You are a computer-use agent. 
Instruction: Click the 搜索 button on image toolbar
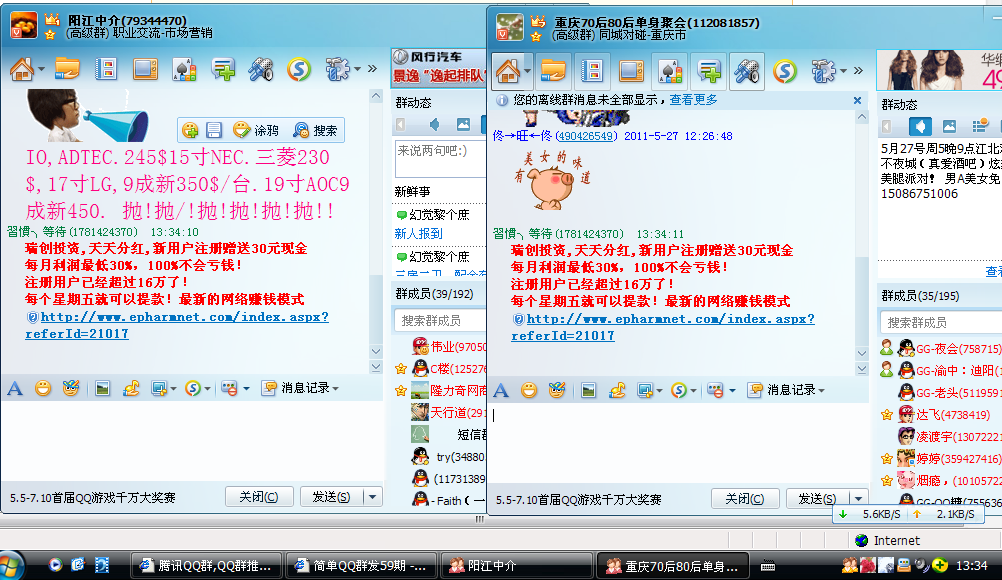[316, 130]
